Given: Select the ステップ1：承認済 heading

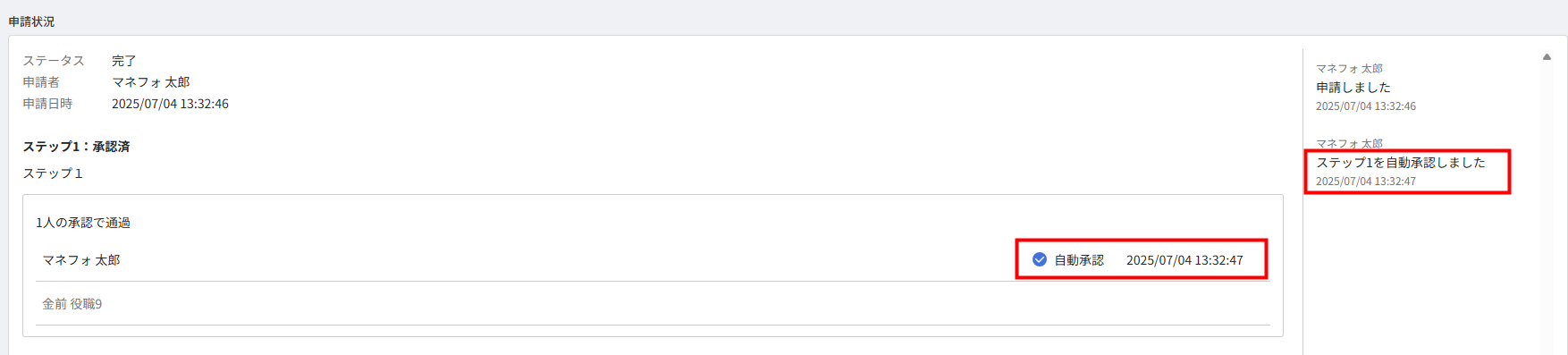Looking at the screenshot, I should tap(76, 147).
